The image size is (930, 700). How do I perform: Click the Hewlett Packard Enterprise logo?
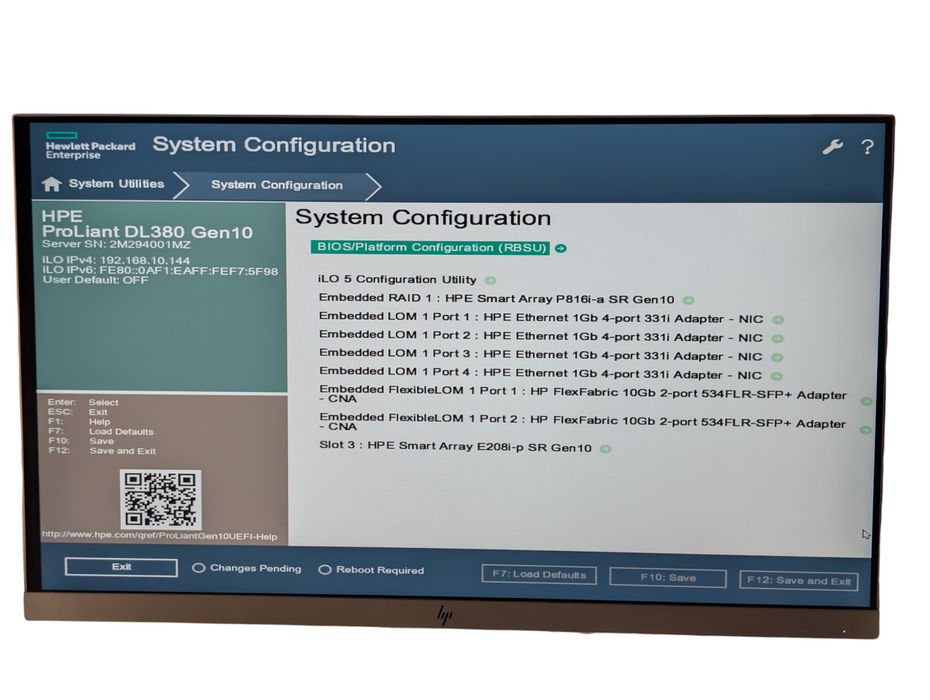pyautogui.click(x=90, y=145)
